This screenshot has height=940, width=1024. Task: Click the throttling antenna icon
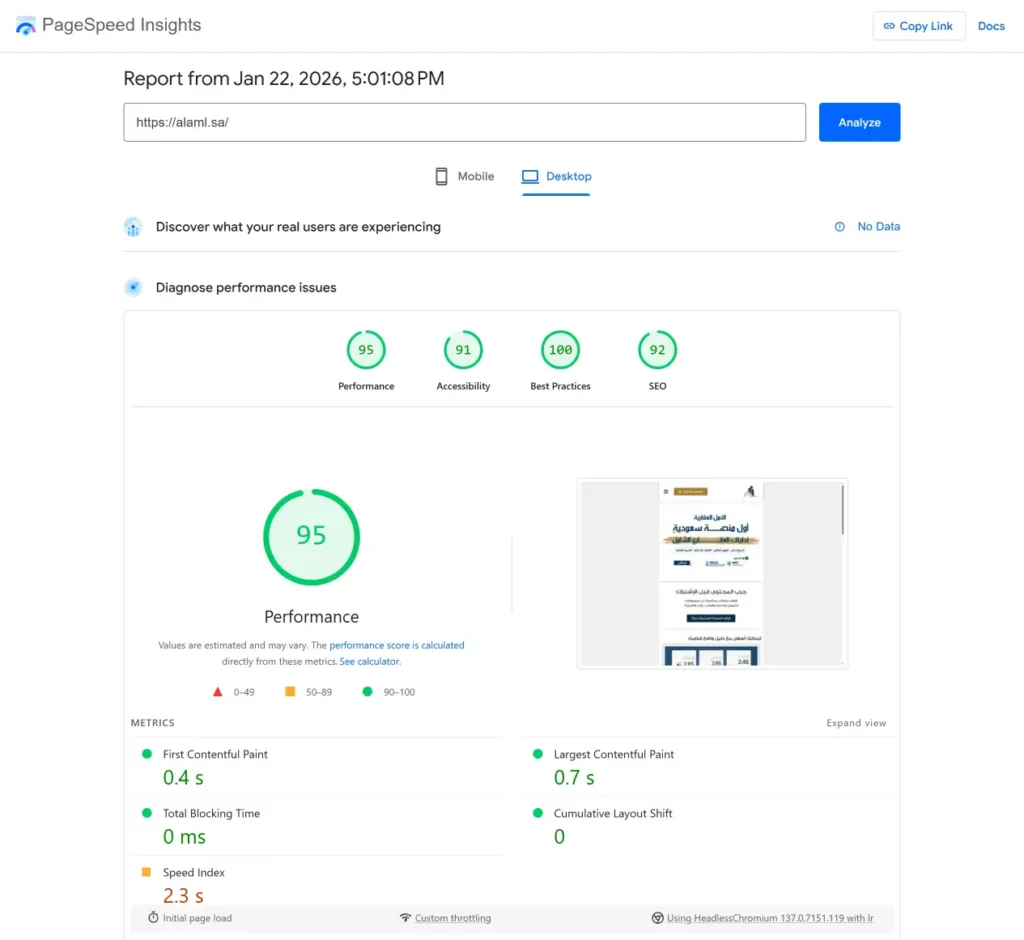pyautogui.click(x=405, y=917)
